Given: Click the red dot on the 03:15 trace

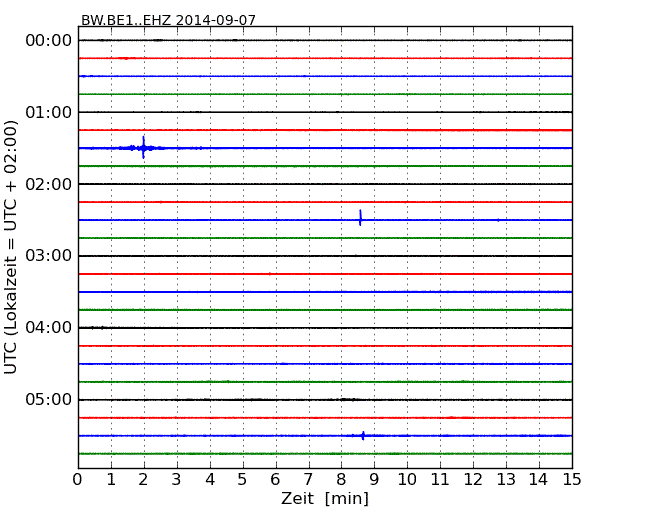Looking at the screenshot, I should click(270, 274).
